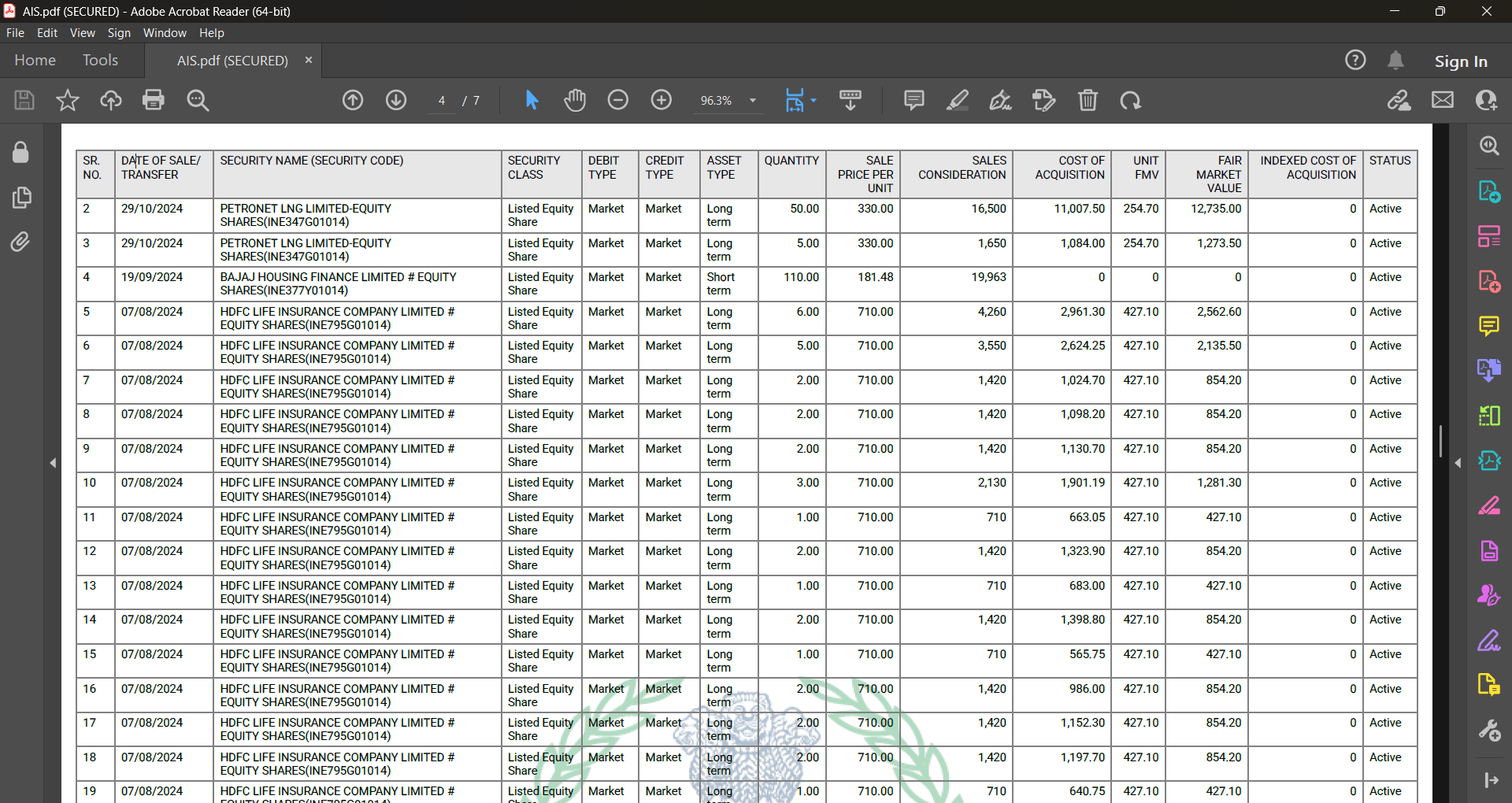Screen dimensions: 1512x803
Task: Close the AIS.pdf document tab
Action: [x=309, y=61]
